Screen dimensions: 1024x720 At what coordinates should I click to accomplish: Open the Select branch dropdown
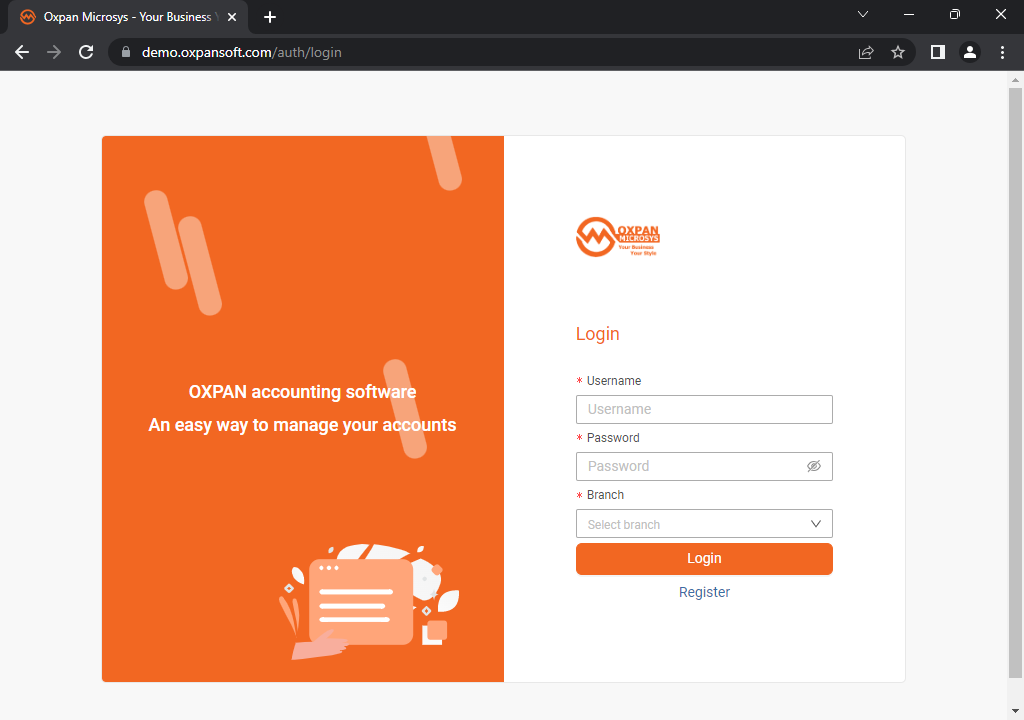(704, 523)
